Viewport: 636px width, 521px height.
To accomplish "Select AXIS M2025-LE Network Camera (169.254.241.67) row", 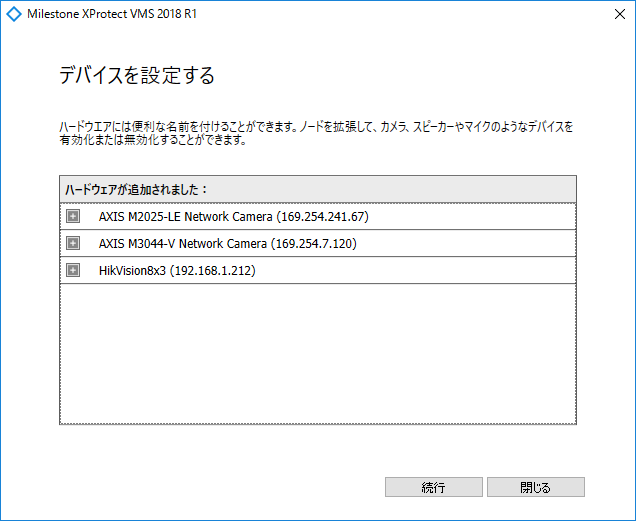I will [318, 216].
